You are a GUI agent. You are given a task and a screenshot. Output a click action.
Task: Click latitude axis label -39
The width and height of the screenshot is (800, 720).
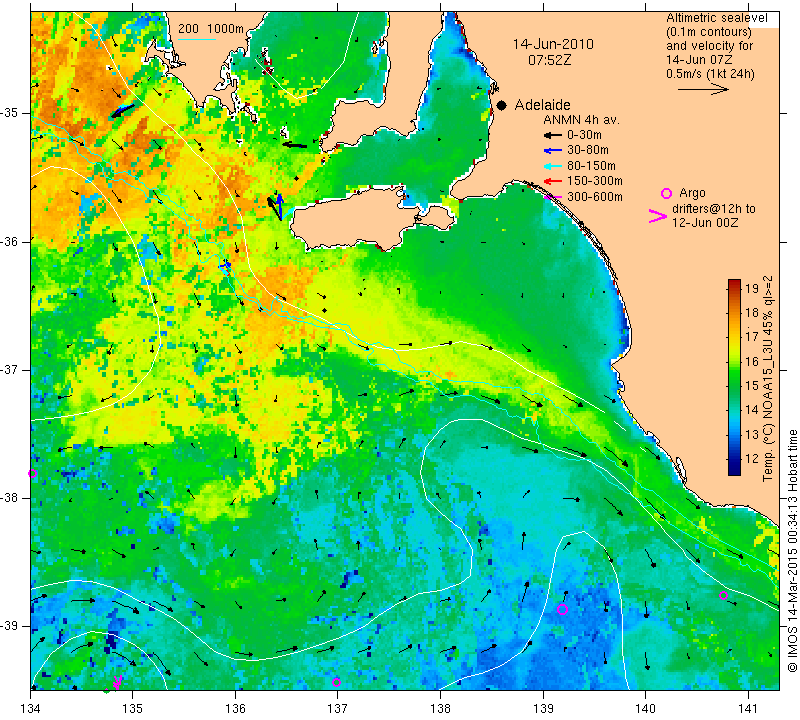click(10, 626)
